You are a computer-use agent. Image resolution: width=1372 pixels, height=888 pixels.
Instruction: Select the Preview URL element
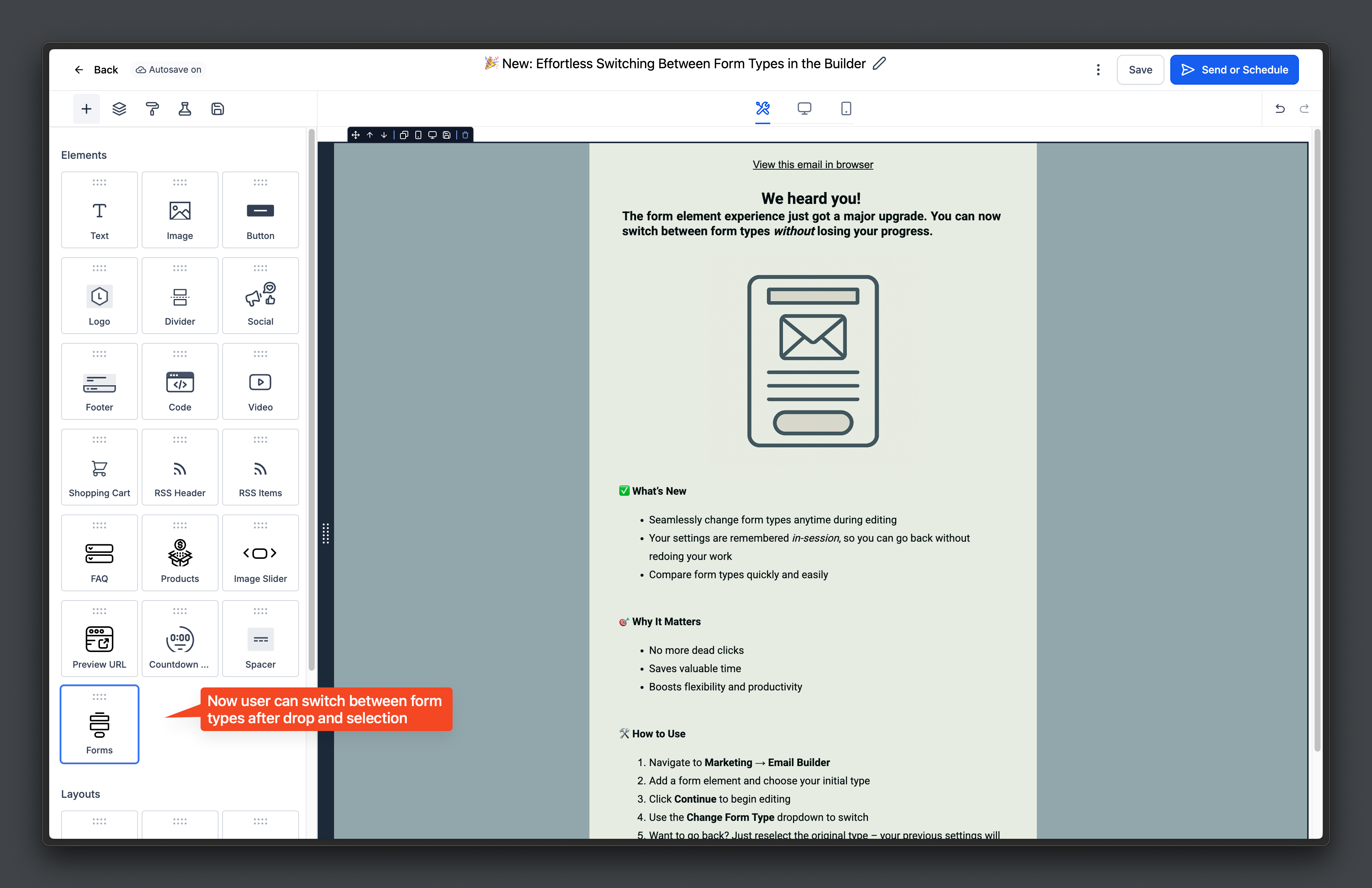click(x=99, y=639)
